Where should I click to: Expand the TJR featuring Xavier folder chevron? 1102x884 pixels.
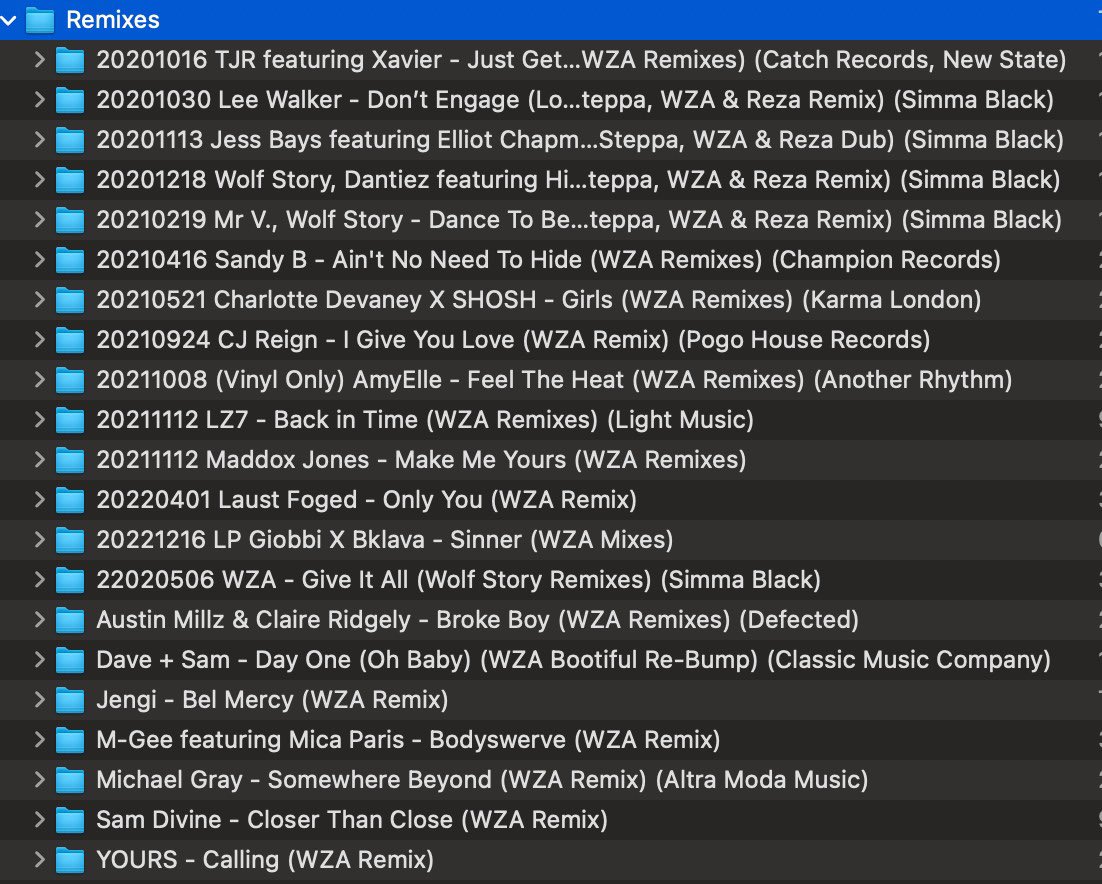coord(39,60)
